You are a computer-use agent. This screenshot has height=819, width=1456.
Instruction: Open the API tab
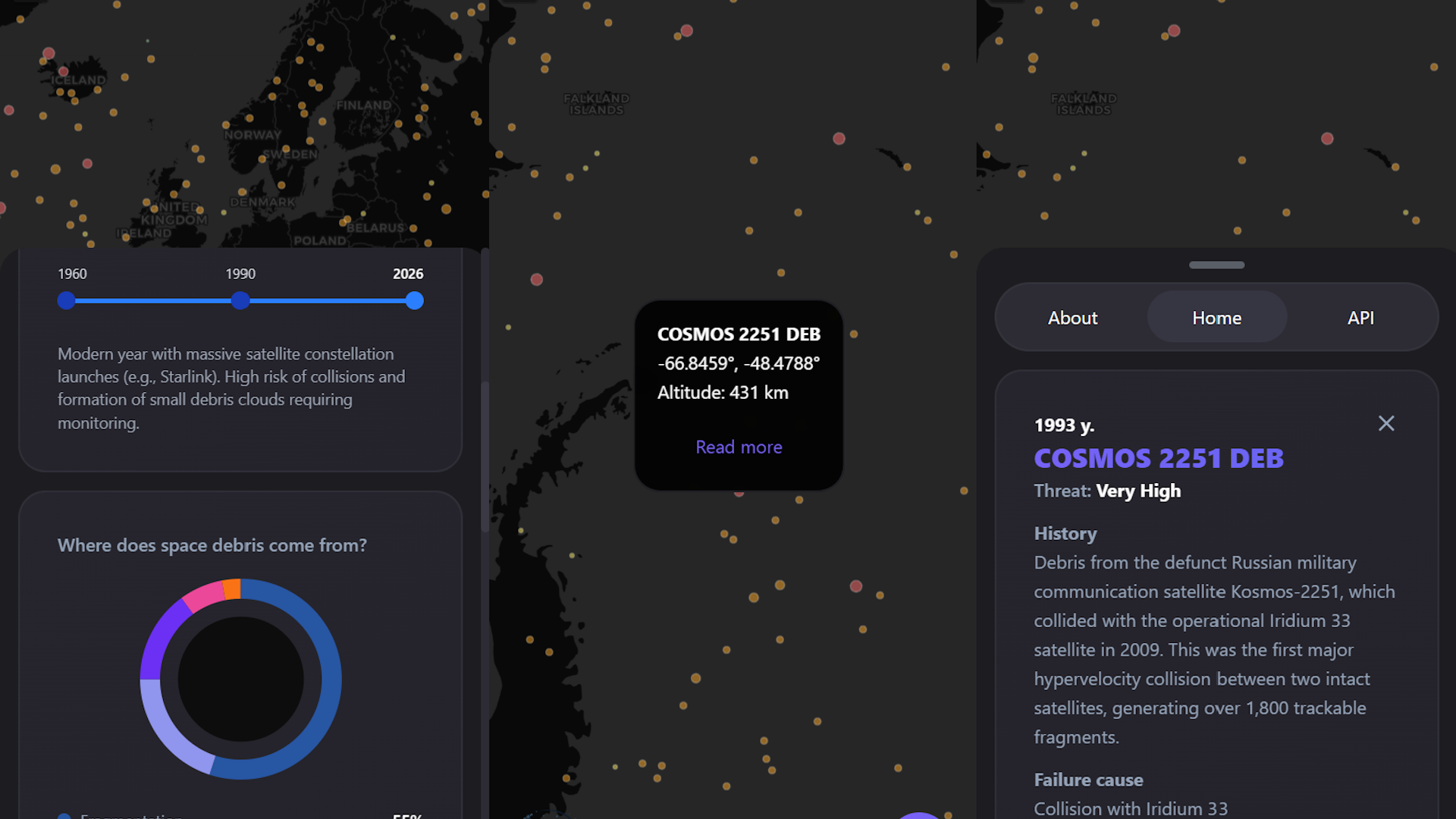pyautogui.click(x=1360, y=318)
